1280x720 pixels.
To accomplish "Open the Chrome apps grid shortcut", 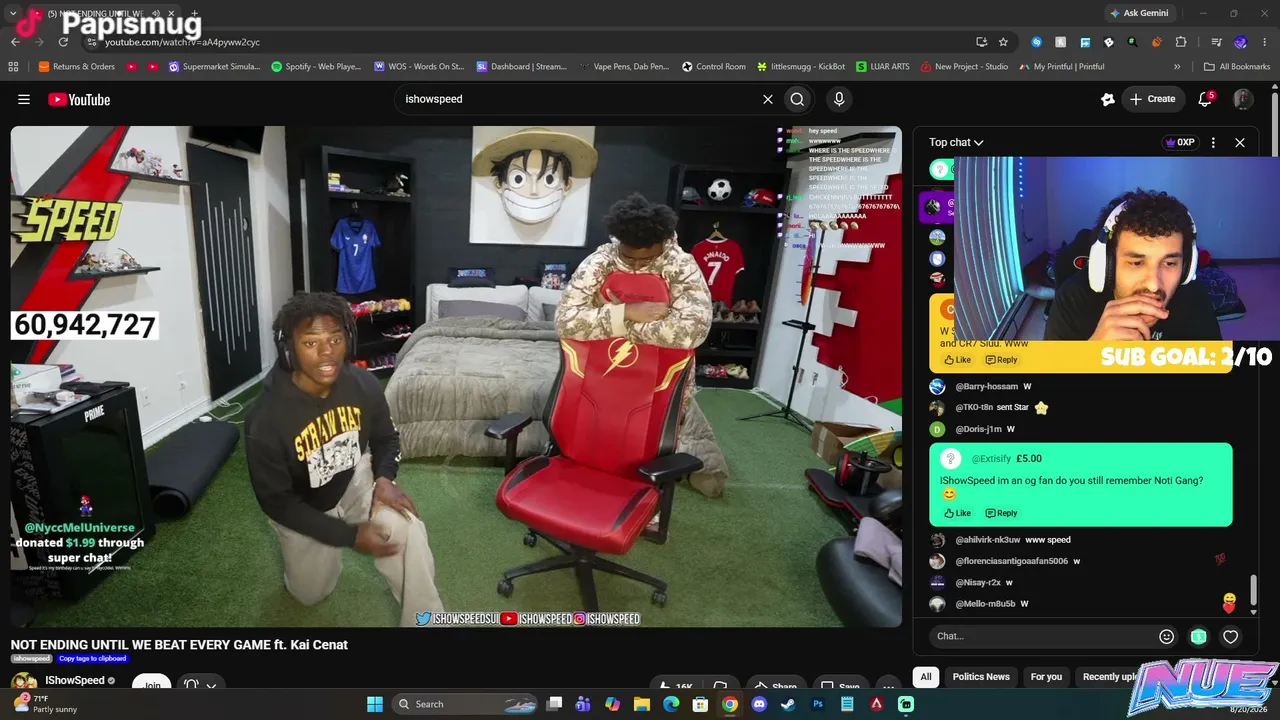I will (x=13, y=67).
